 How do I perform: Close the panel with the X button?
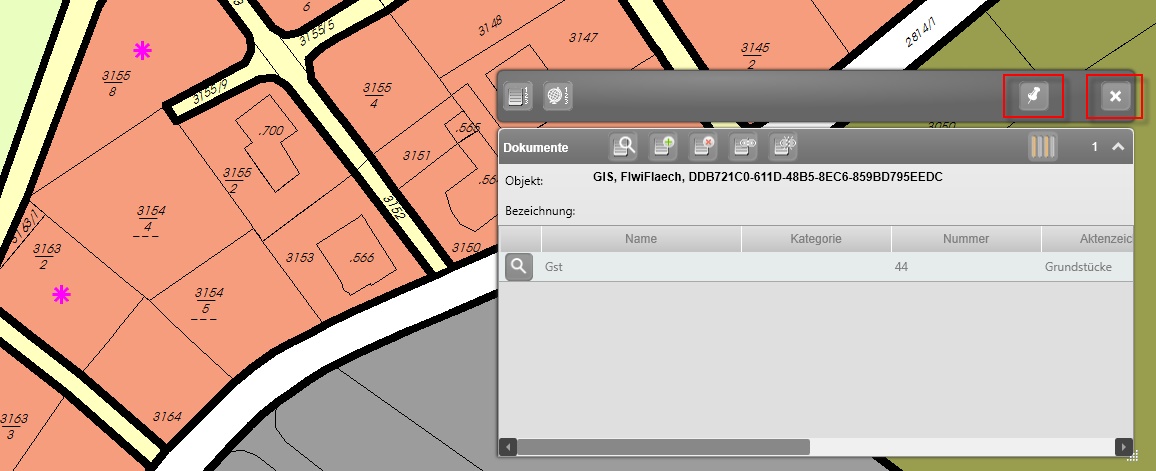point(1115,96)
